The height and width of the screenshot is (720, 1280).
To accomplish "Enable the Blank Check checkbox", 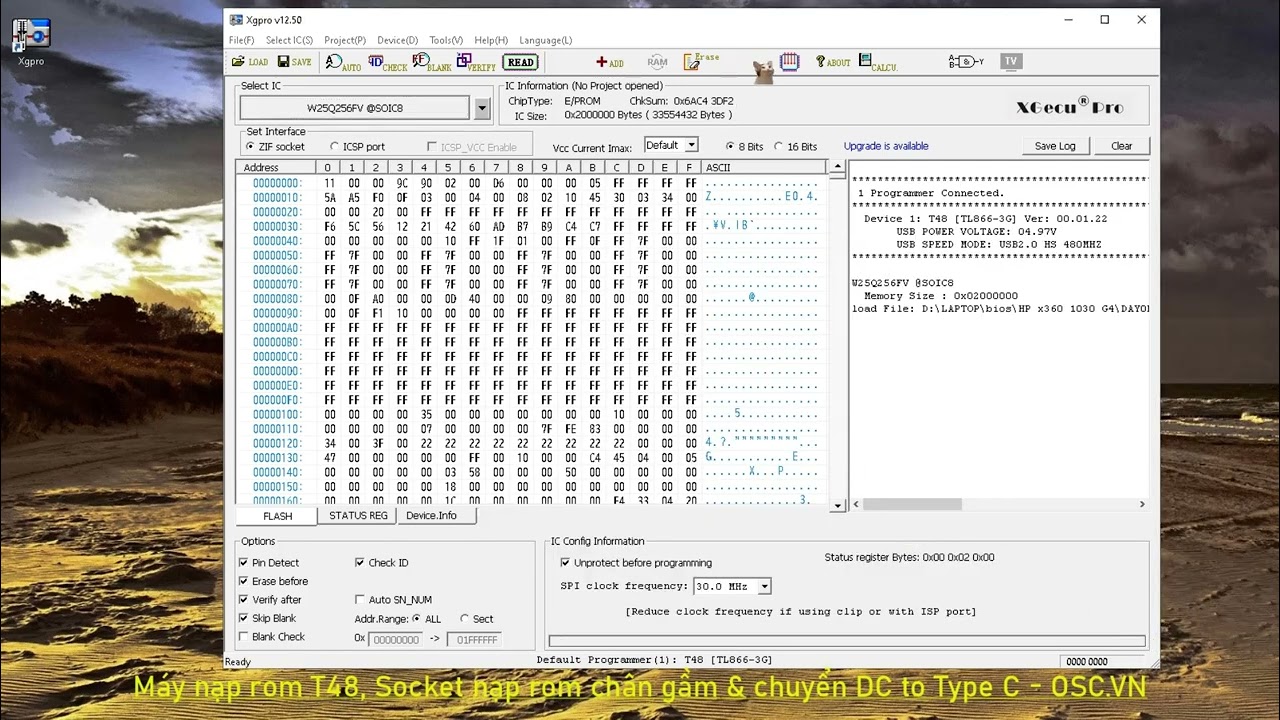I will click(243, 637).
